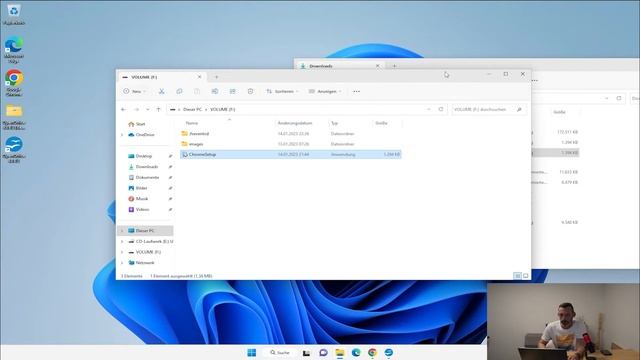This screenshot has width=640, height=360.
Task: Select the VOLUME (F:) window tab
Action: click(x=162, y=77)
